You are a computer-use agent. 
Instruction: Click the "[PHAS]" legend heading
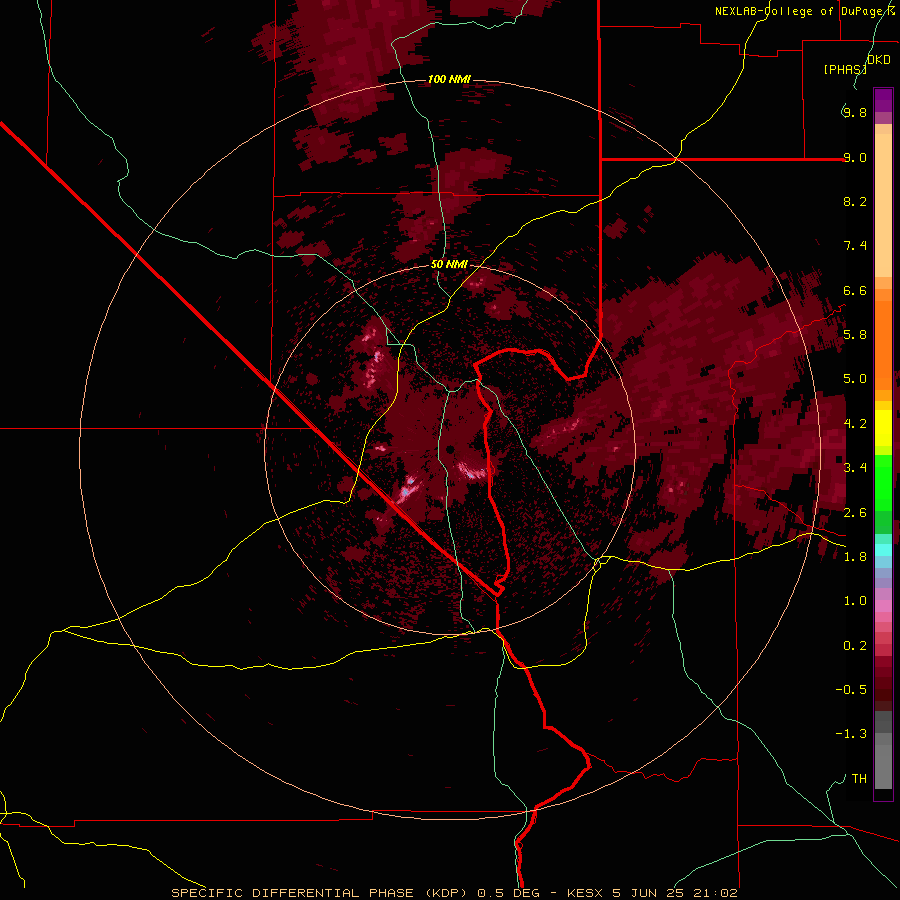pyautogui.click(x=845, y=70)
